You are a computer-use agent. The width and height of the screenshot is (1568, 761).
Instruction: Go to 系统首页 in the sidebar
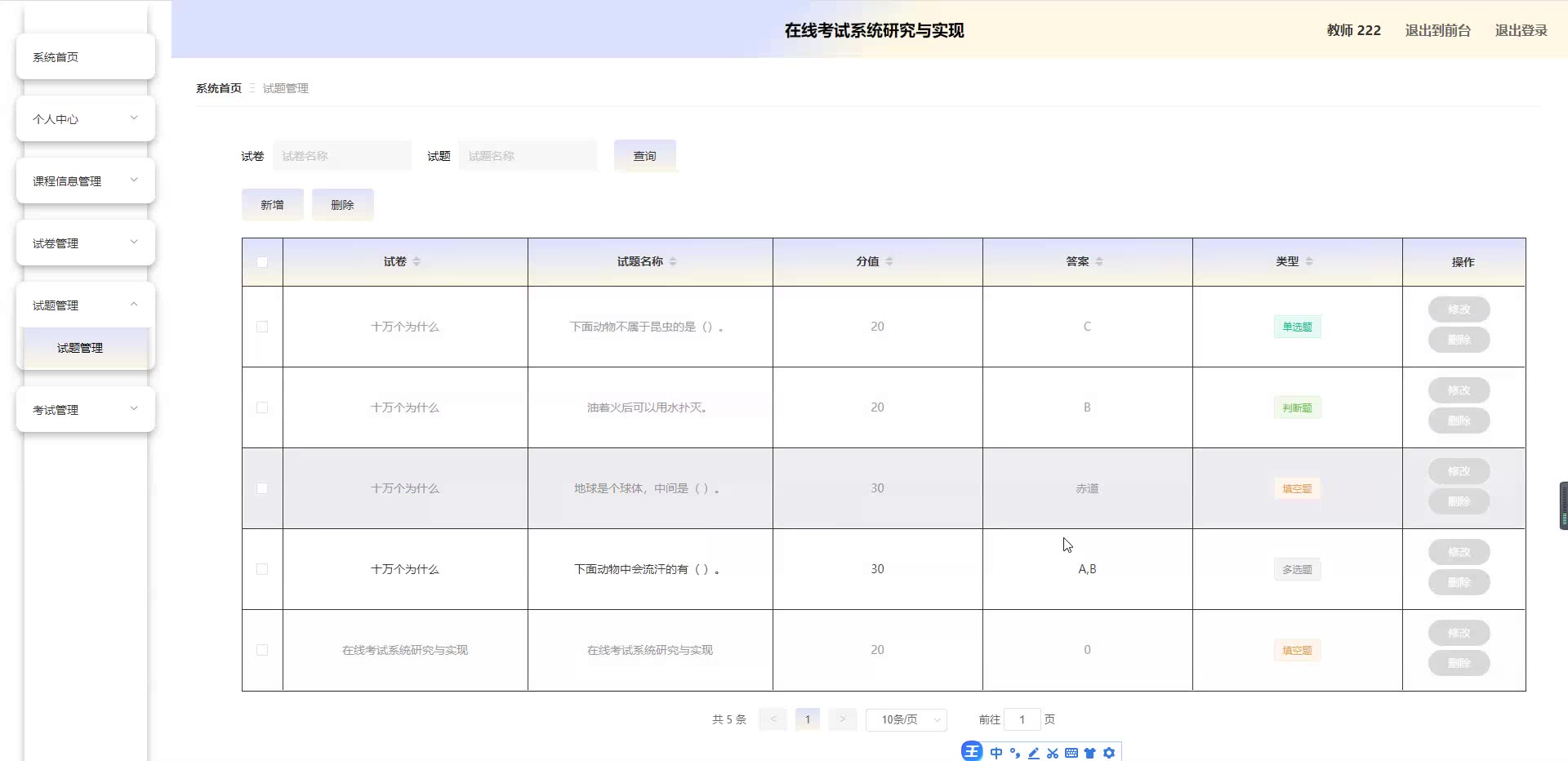click(86, 57)
